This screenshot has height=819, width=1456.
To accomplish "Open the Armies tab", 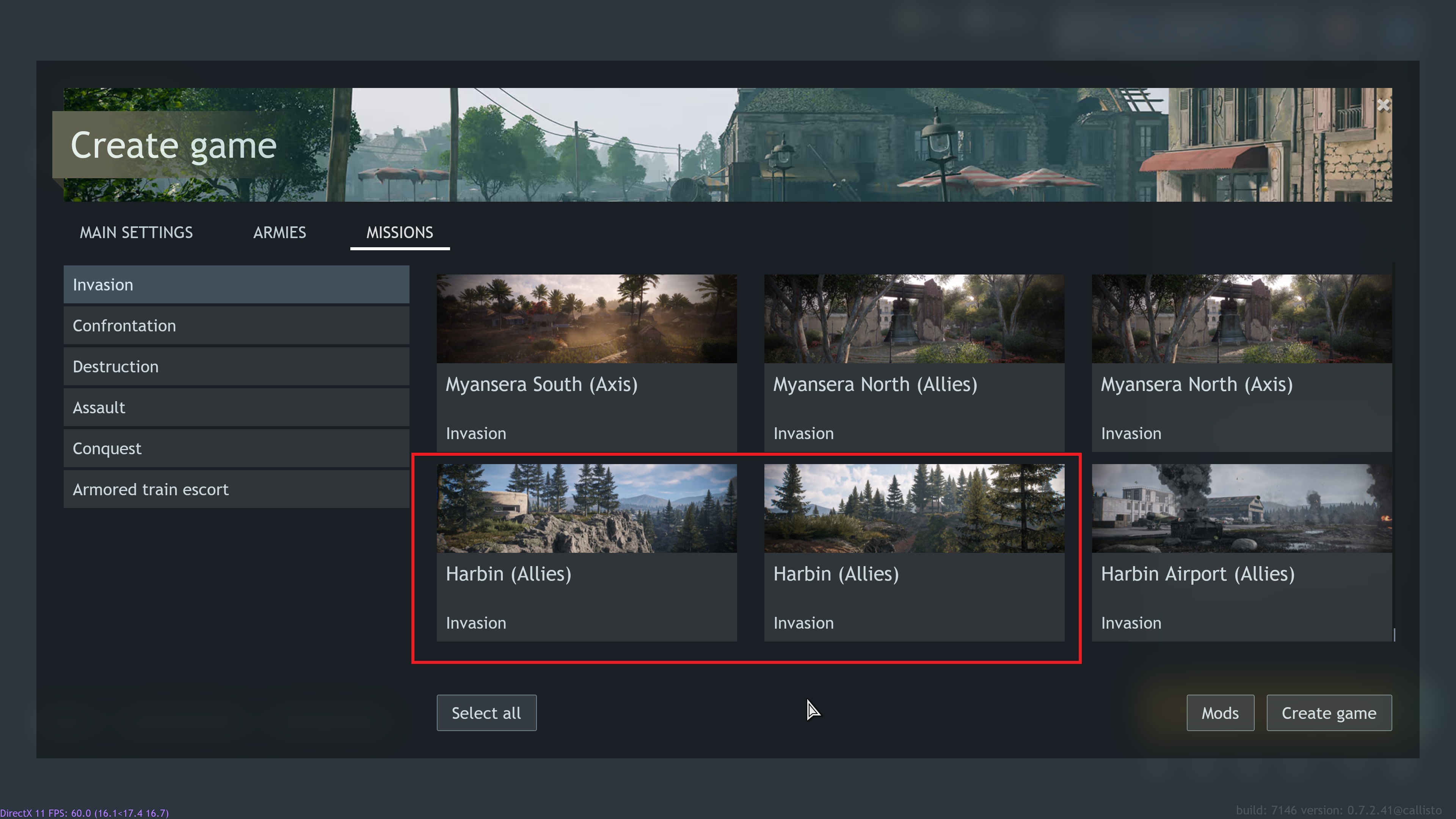I will pos(279,232).
